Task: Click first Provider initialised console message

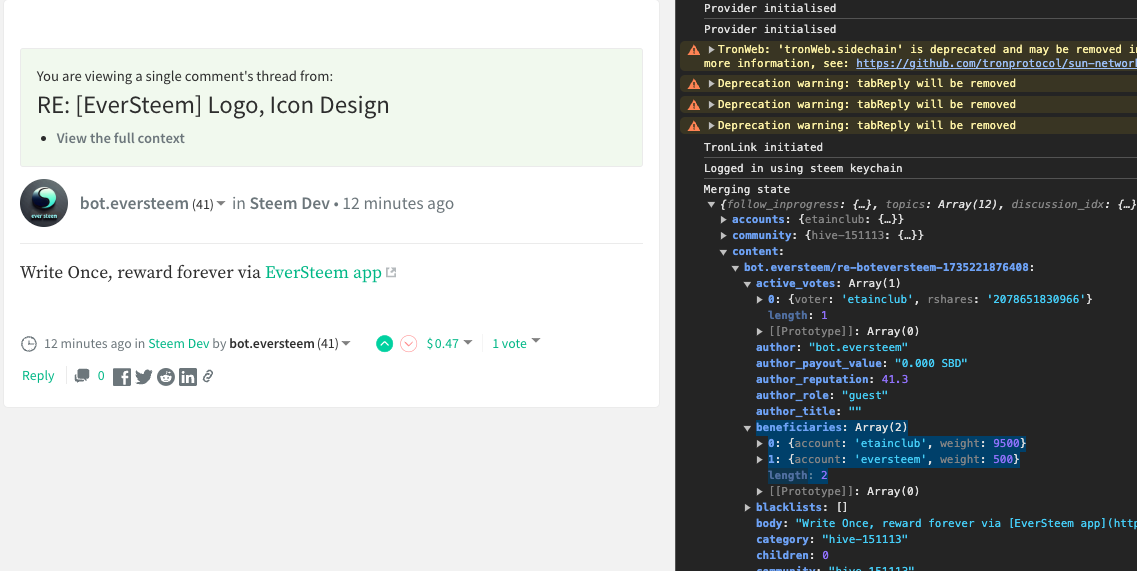Action: (769, 9)
